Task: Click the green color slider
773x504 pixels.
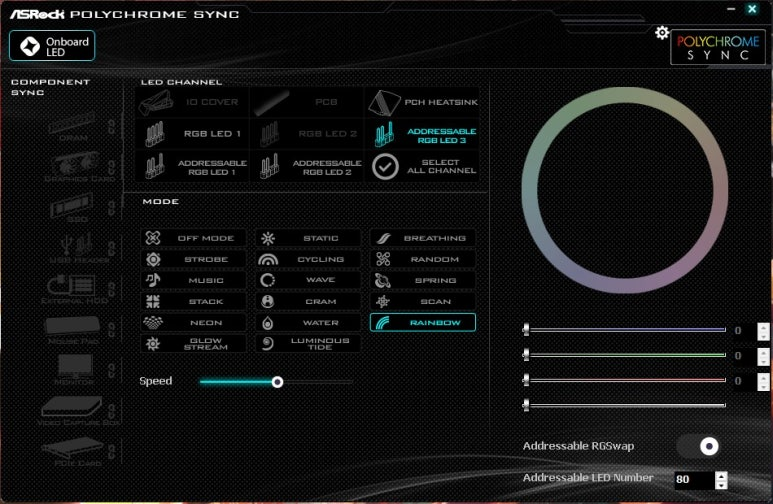Action: tap(626, 355)
